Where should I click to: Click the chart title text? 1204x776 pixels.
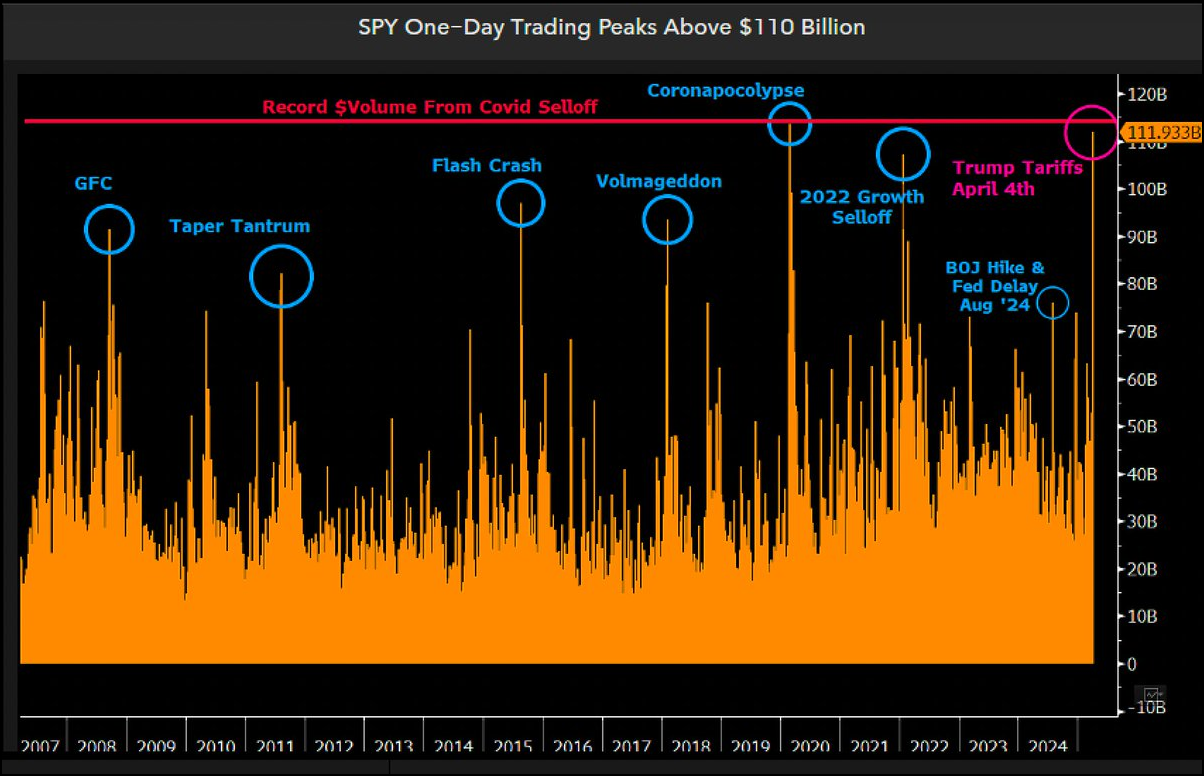click(x=611, y=27)
